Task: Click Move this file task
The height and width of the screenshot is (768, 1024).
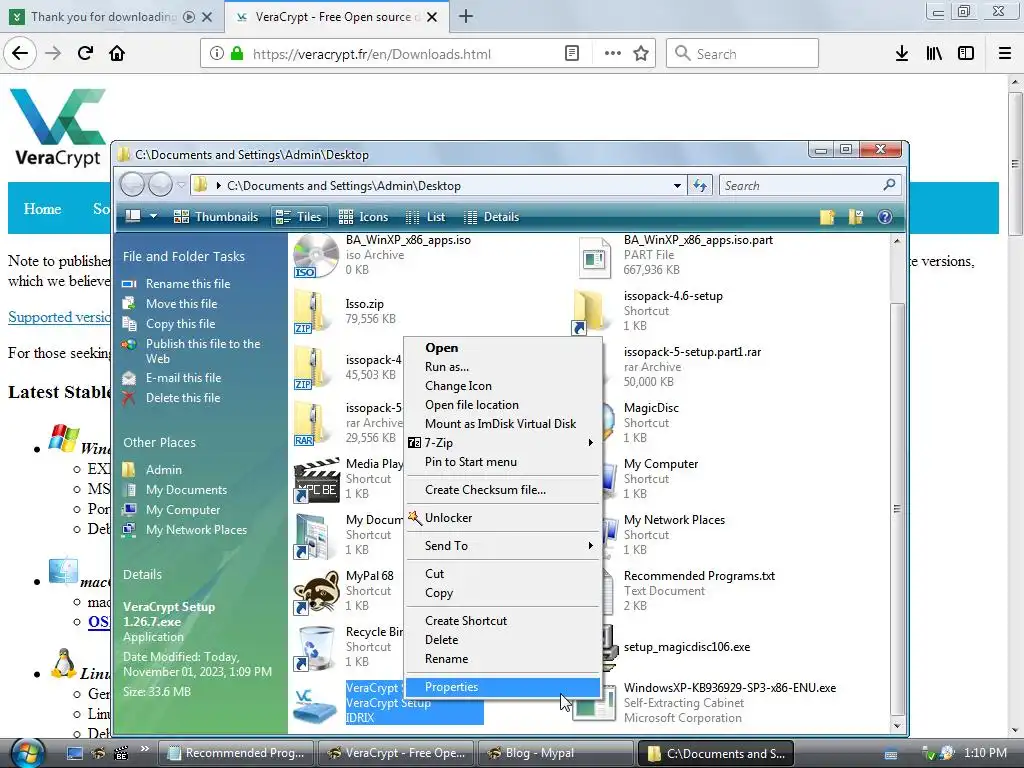Action: click(170, 304)
